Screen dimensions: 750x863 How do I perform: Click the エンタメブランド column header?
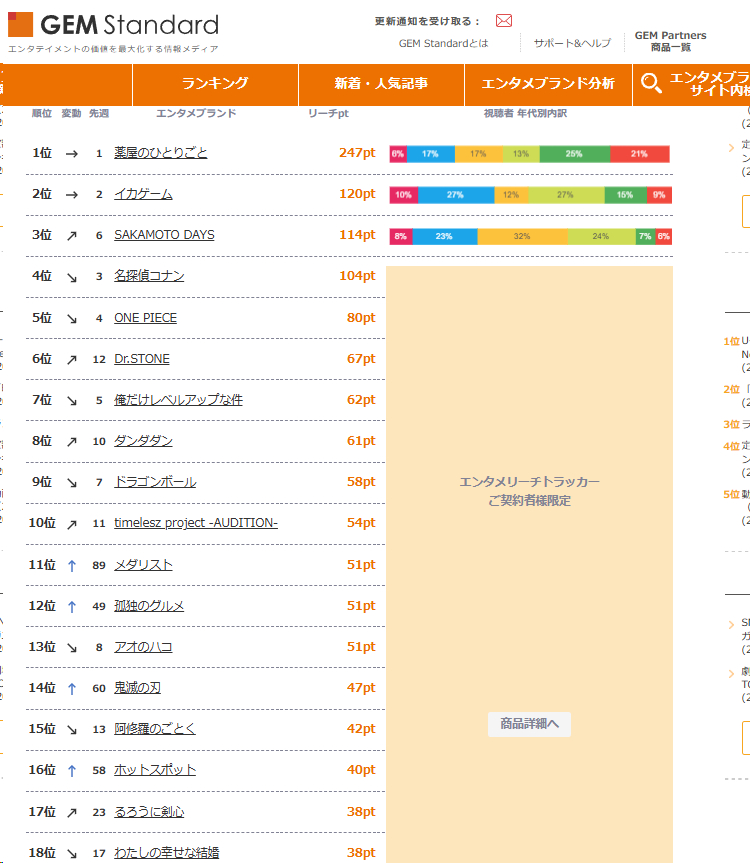click(x=196, y=113)
